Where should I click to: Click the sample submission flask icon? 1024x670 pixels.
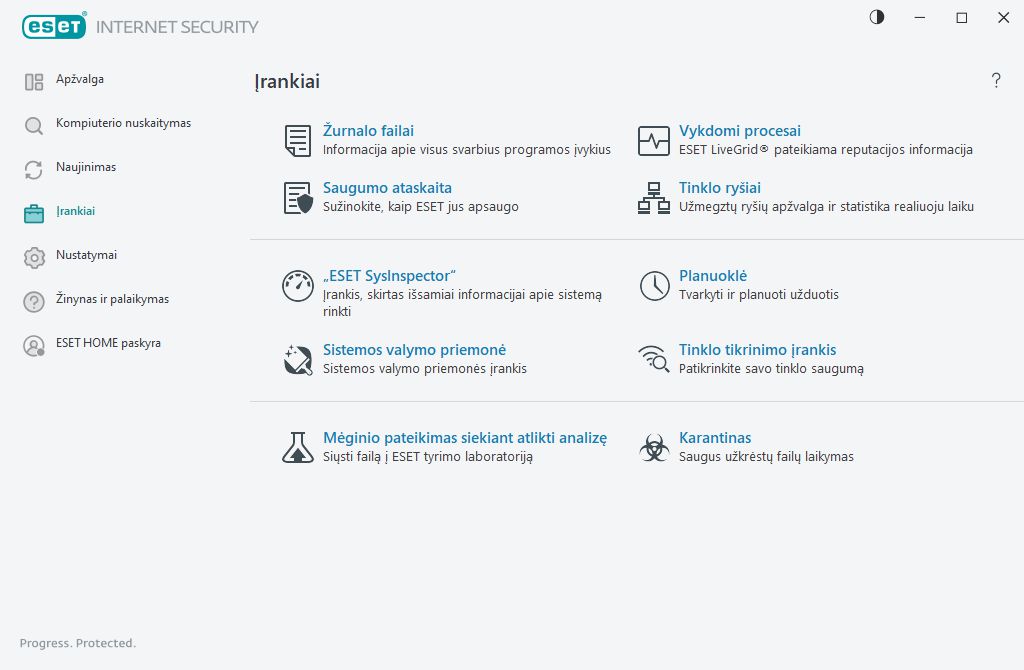(x=297, y=448)
